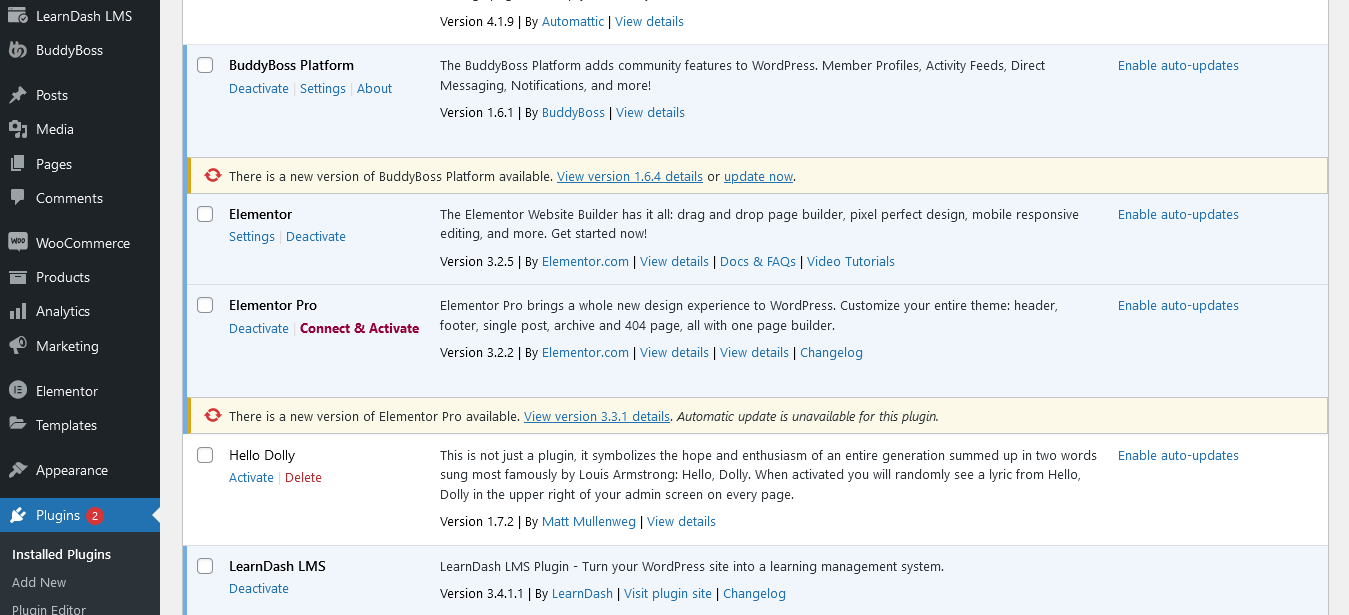Click the Products box icon

(18, 277)
